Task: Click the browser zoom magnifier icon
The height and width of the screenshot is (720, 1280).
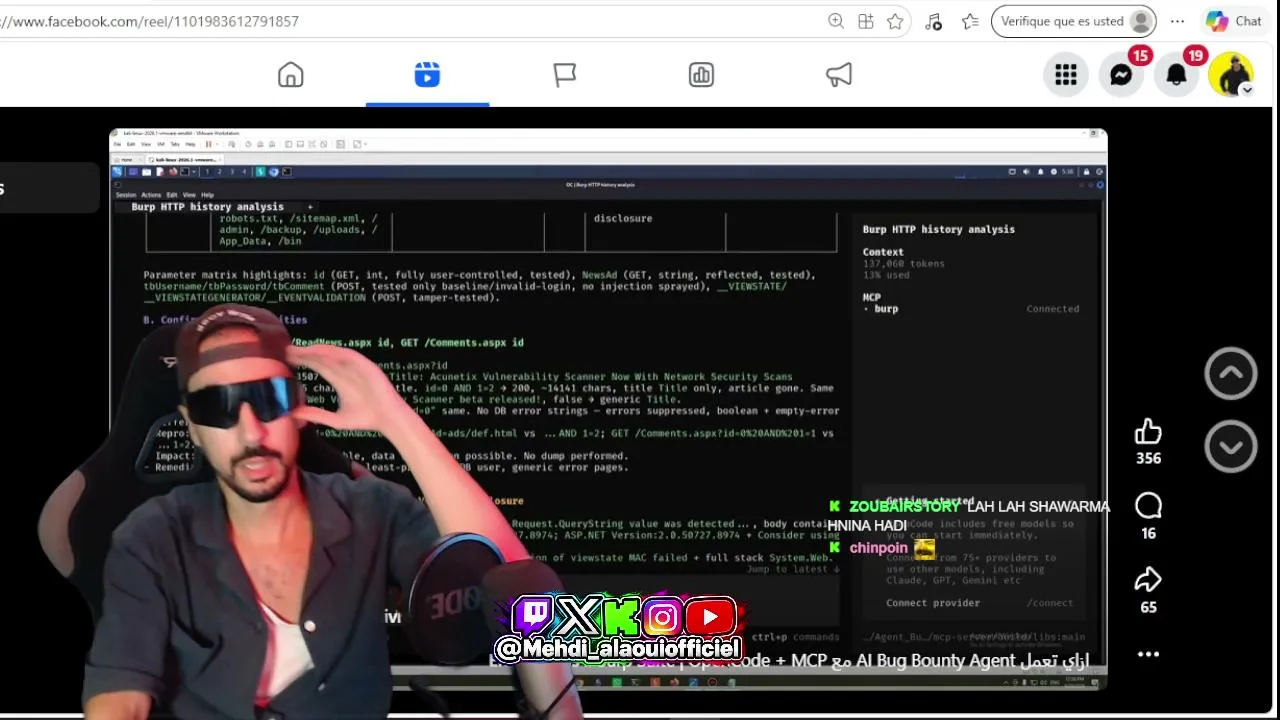Action: (836, 21)
